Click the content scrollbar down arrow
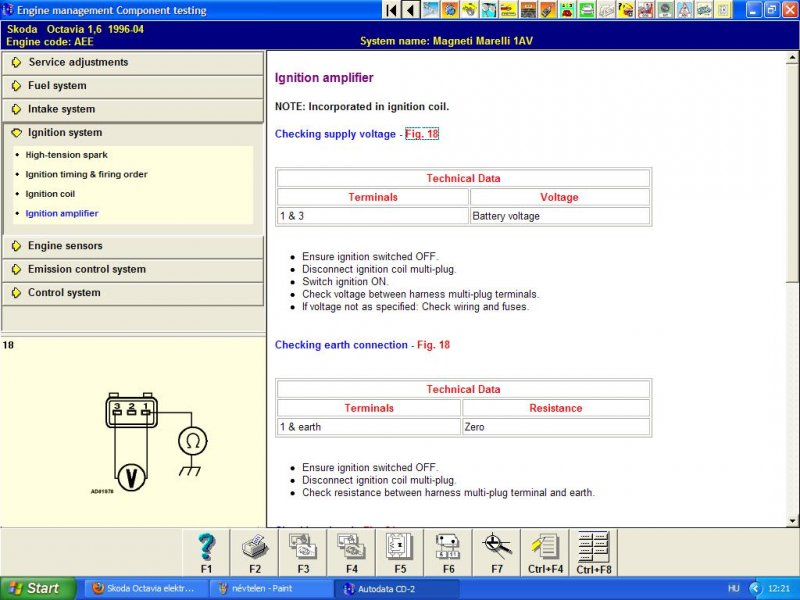 (x=792, y=521)
